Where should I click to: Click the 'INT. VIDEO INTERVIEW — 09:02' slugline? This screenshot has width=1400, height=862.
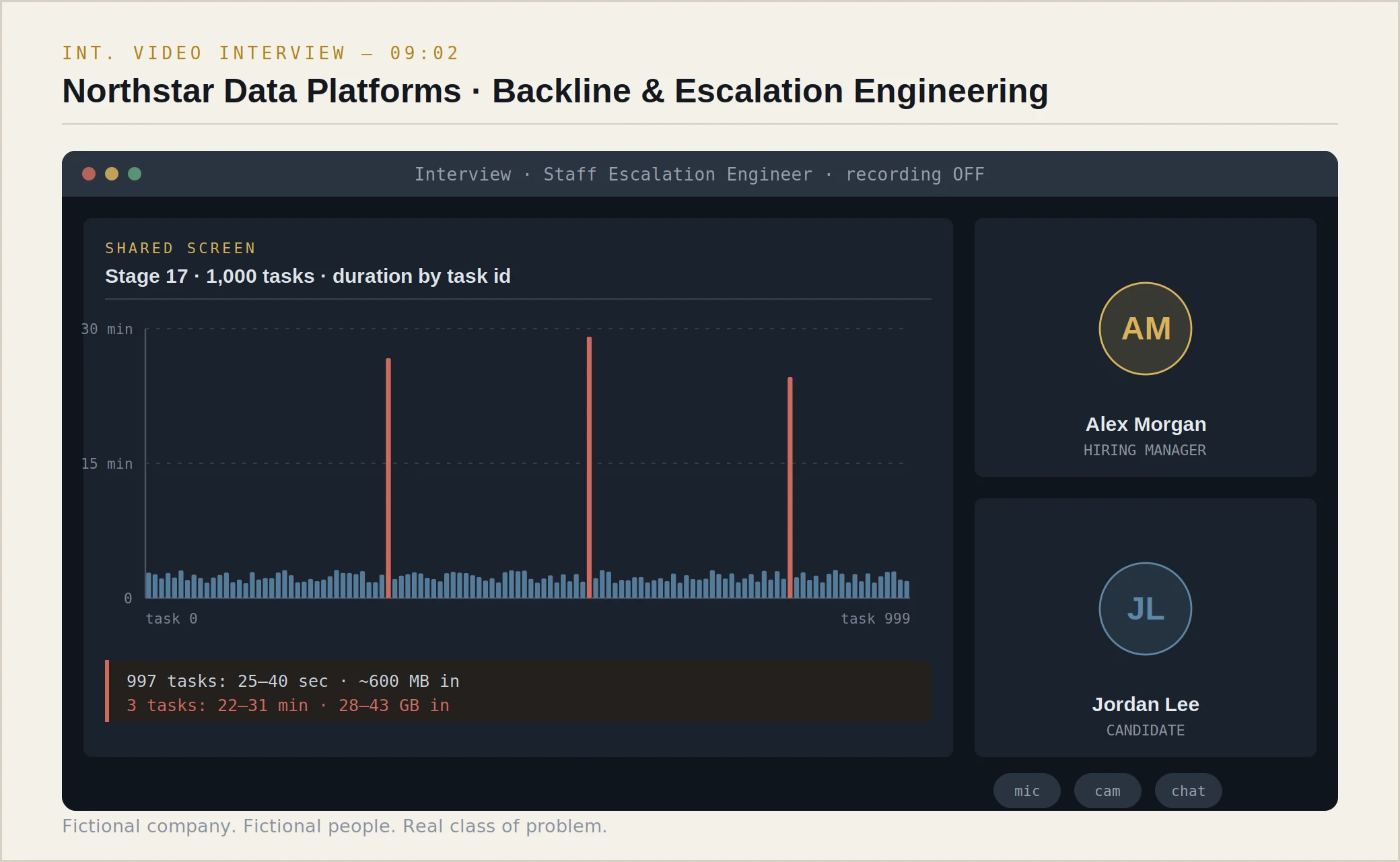click(260, 53)
